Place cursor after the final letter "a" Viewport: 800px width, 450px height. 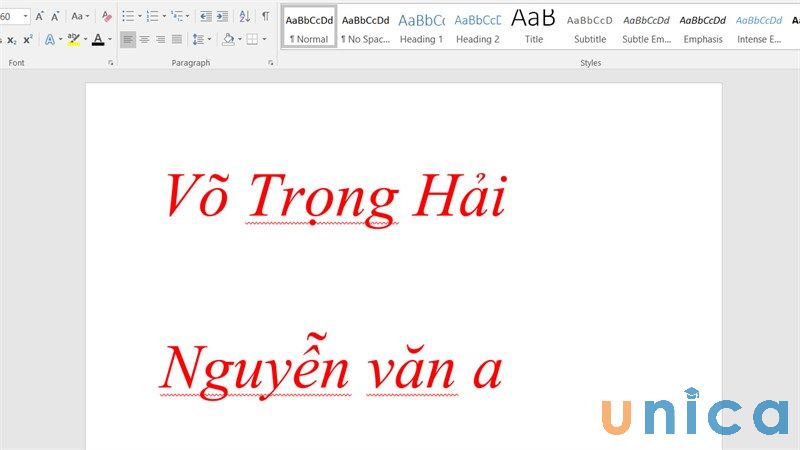tap(504, 371)
